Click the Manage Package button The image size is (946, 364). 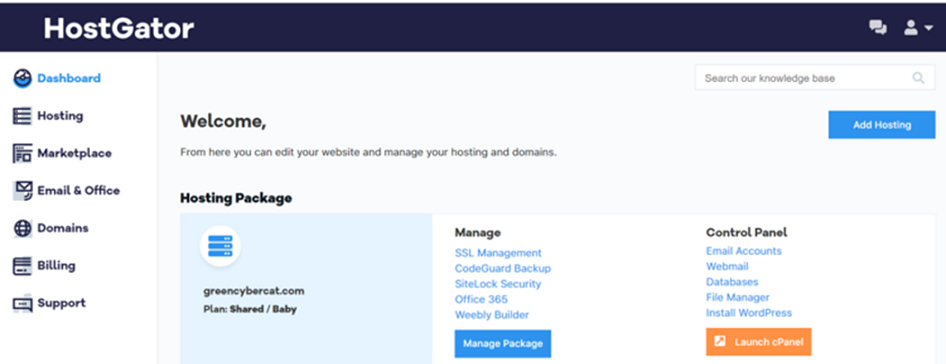[503, 343]
